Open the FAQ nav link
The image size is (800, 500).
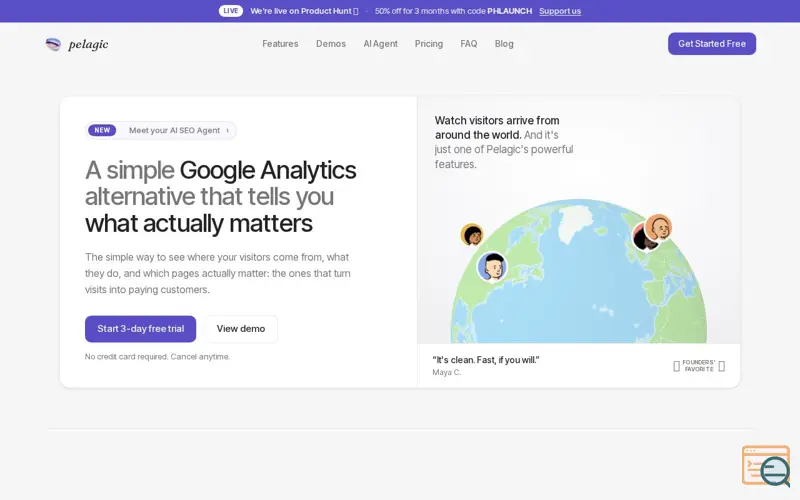[468, 44]
